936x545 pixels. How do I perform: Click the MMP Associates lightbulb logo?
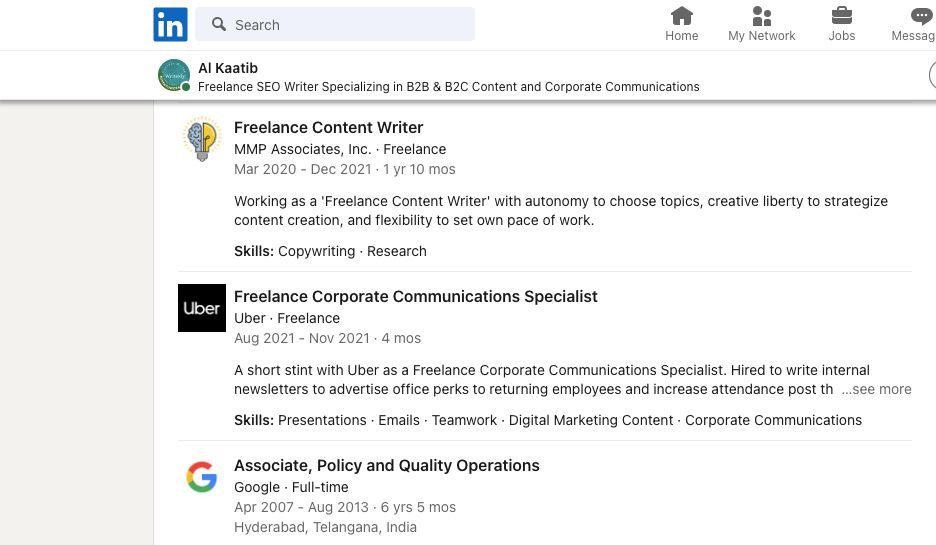coord(202,139)
